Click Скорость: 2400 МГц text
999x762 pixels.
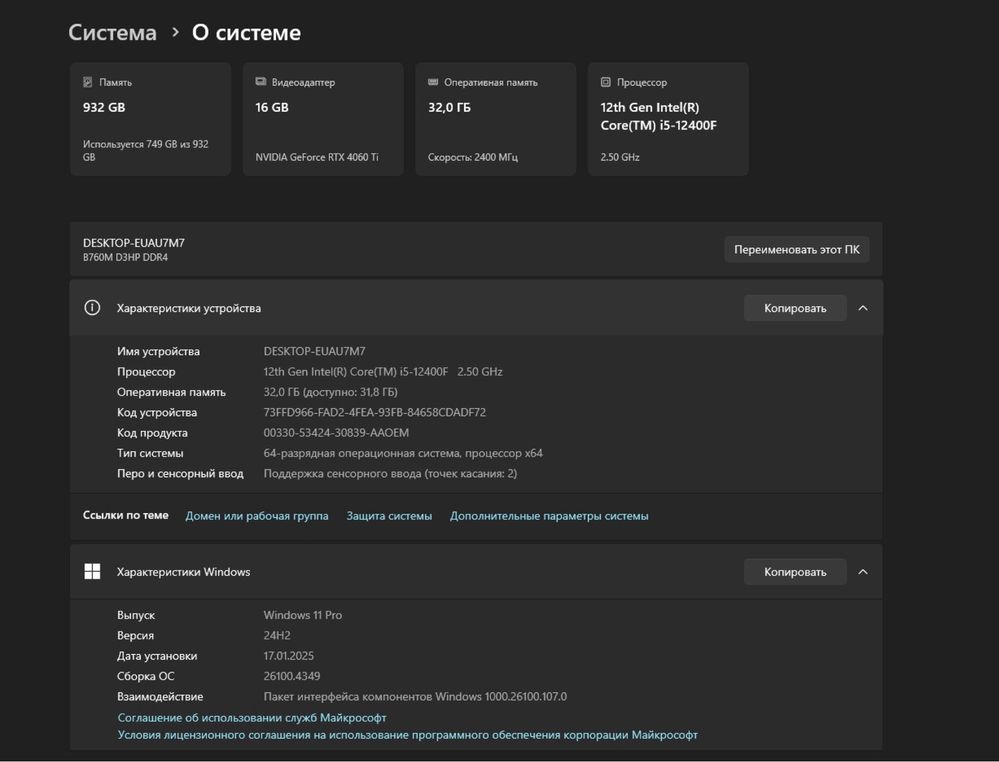(x=473, y=157)
